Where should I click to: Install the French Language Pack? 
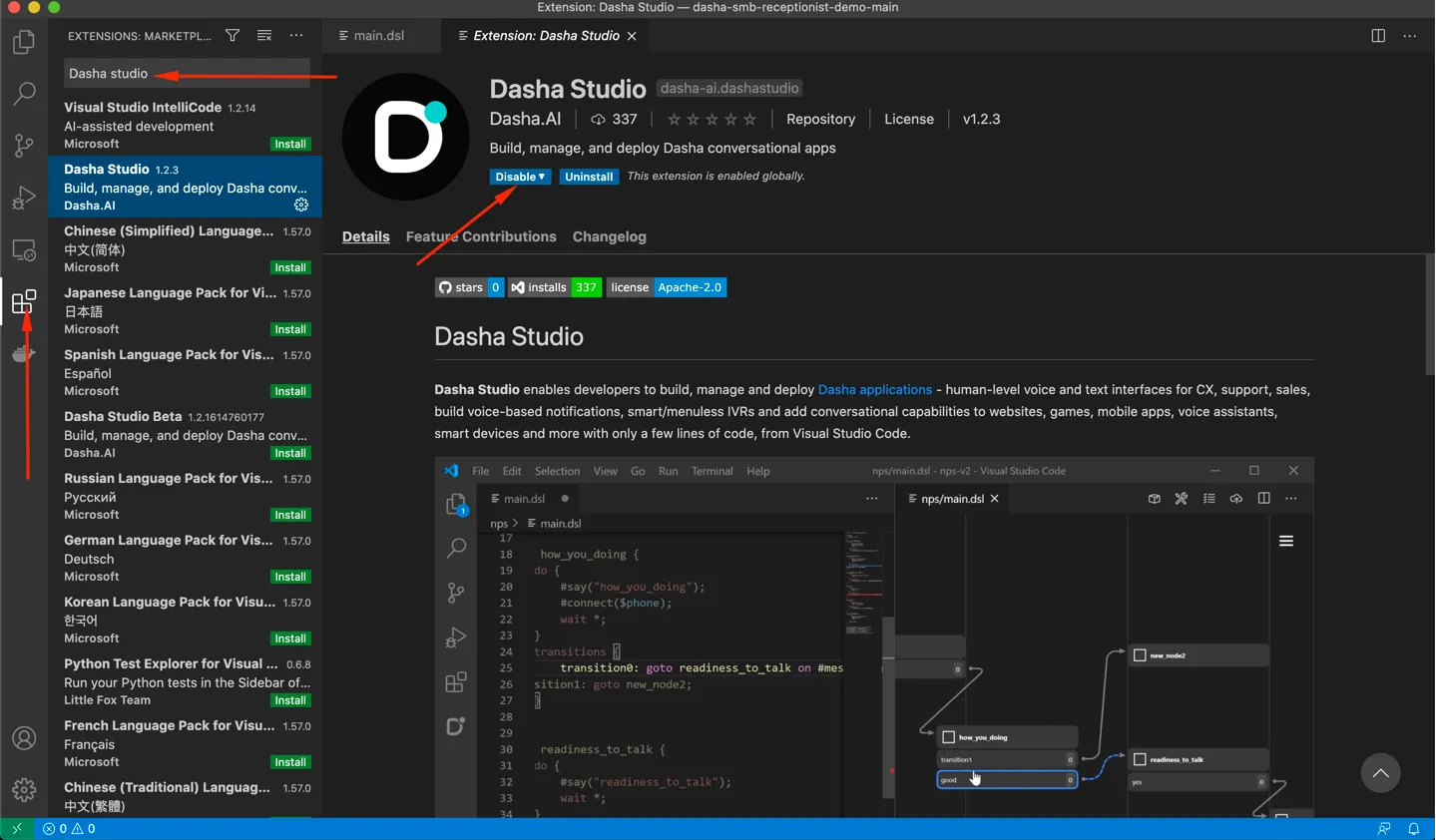point(290,763)
